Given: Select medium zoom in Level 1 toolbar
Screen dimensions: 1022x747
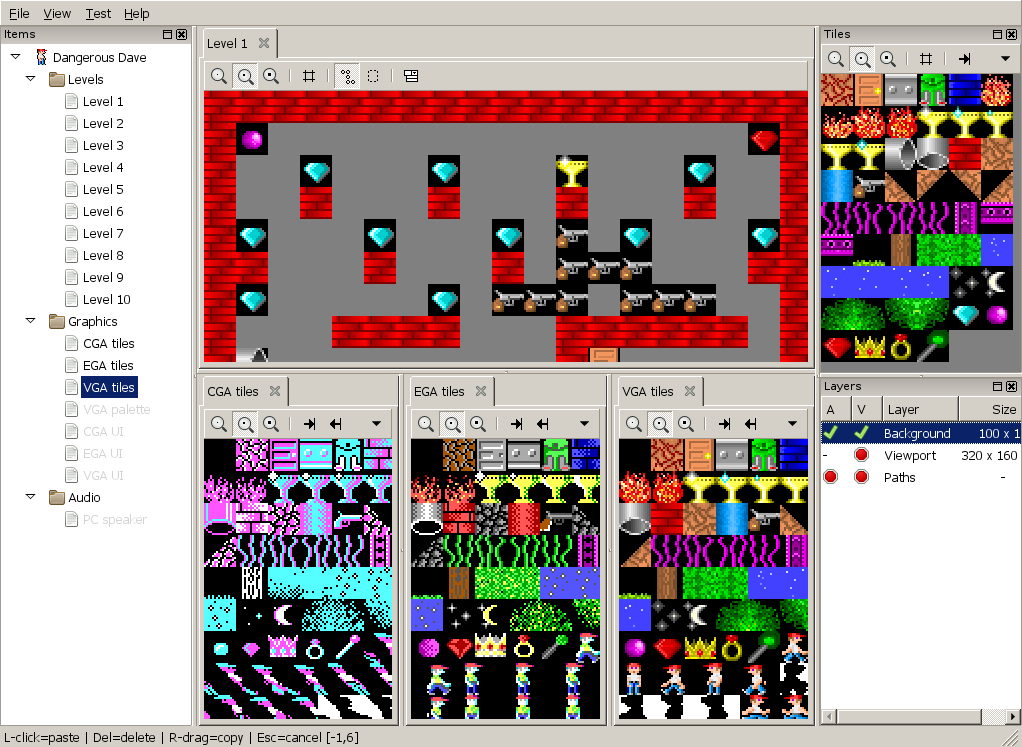Looking at the screenshot, I should [x=245, y=76].
